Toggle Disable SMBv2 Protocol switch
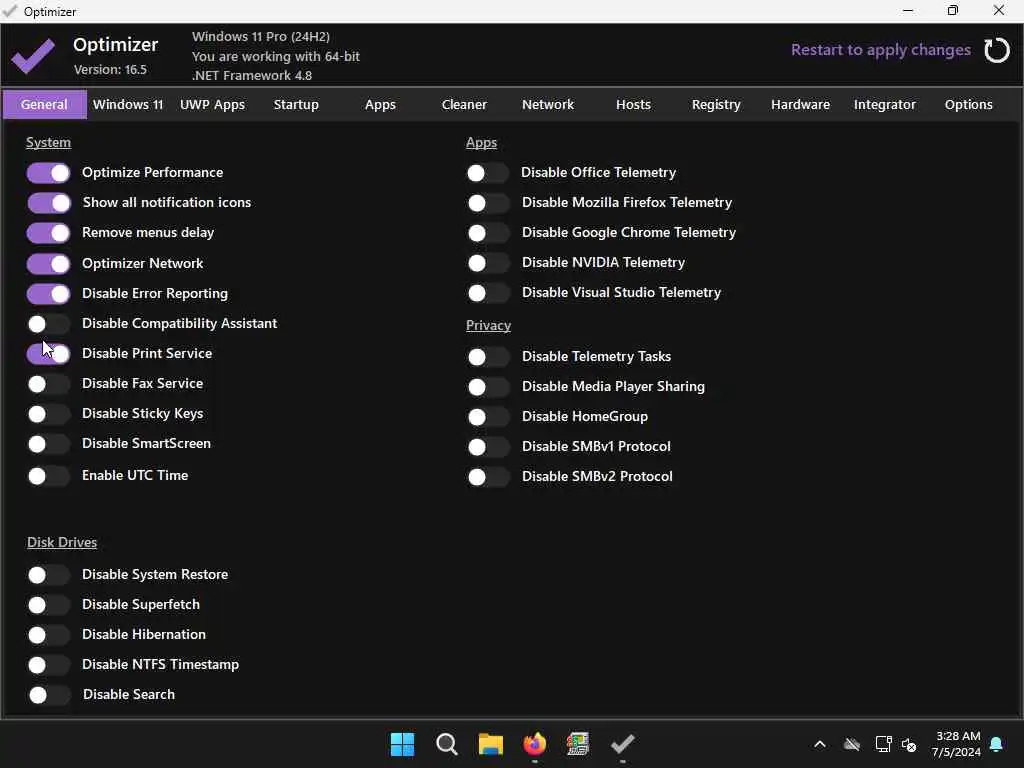This screenshot has width=1024, height=768. (488, 477)
